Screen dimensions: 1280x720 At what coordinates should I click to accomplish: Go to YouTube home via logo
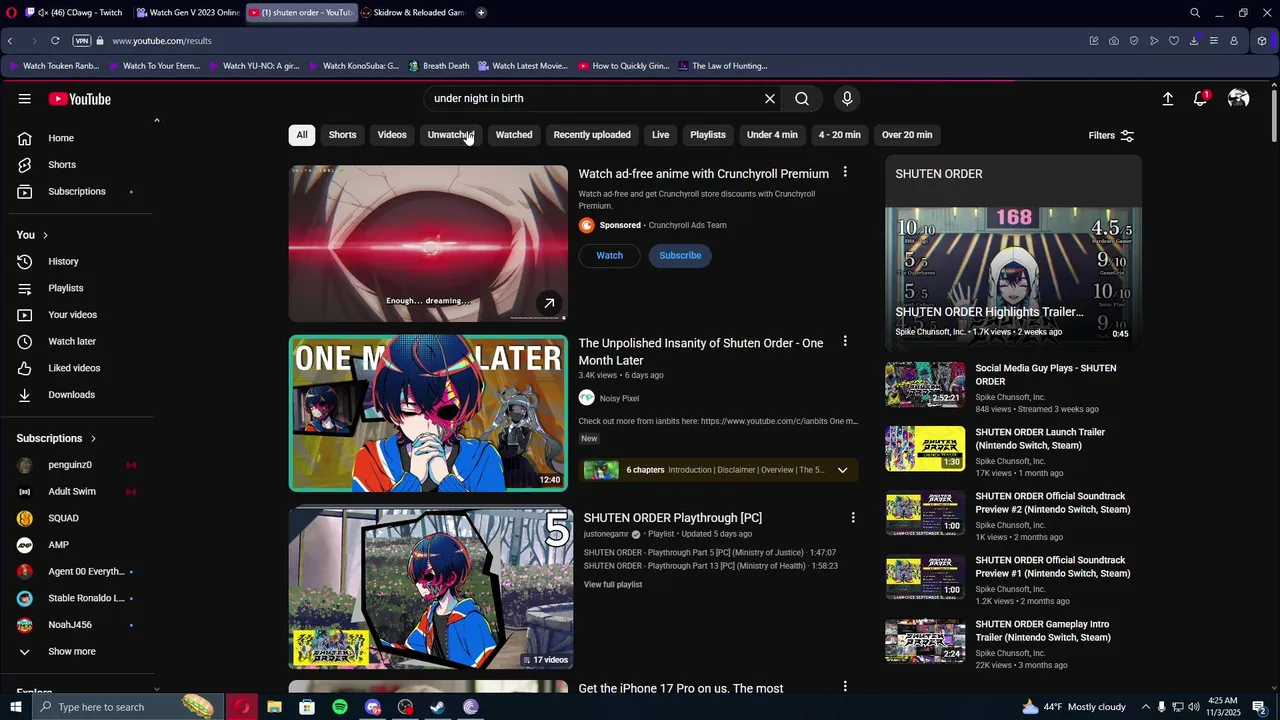click(80, 99)
